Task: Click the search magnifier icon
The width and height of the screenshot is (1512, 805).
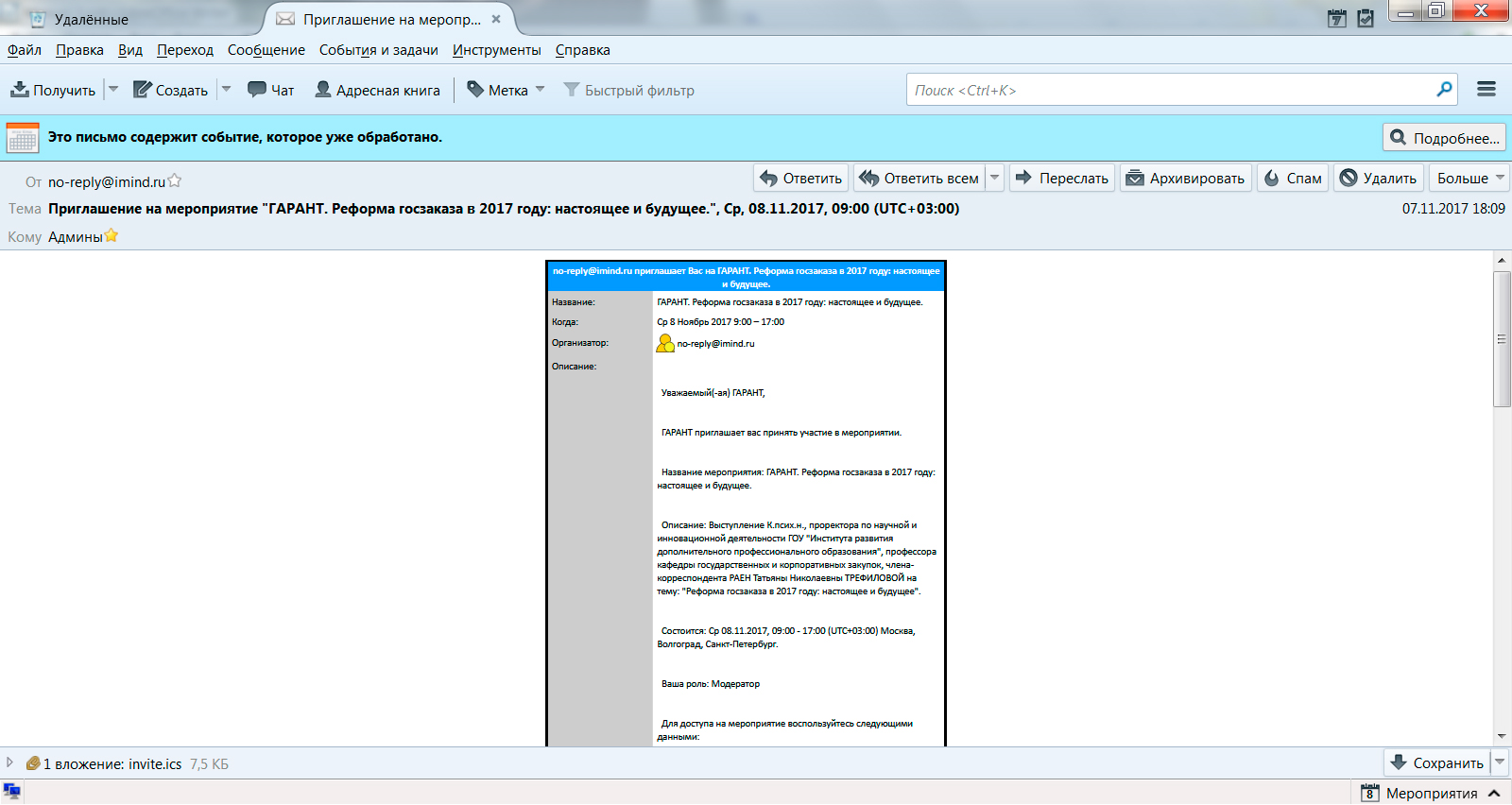Action: point(1444,89)
